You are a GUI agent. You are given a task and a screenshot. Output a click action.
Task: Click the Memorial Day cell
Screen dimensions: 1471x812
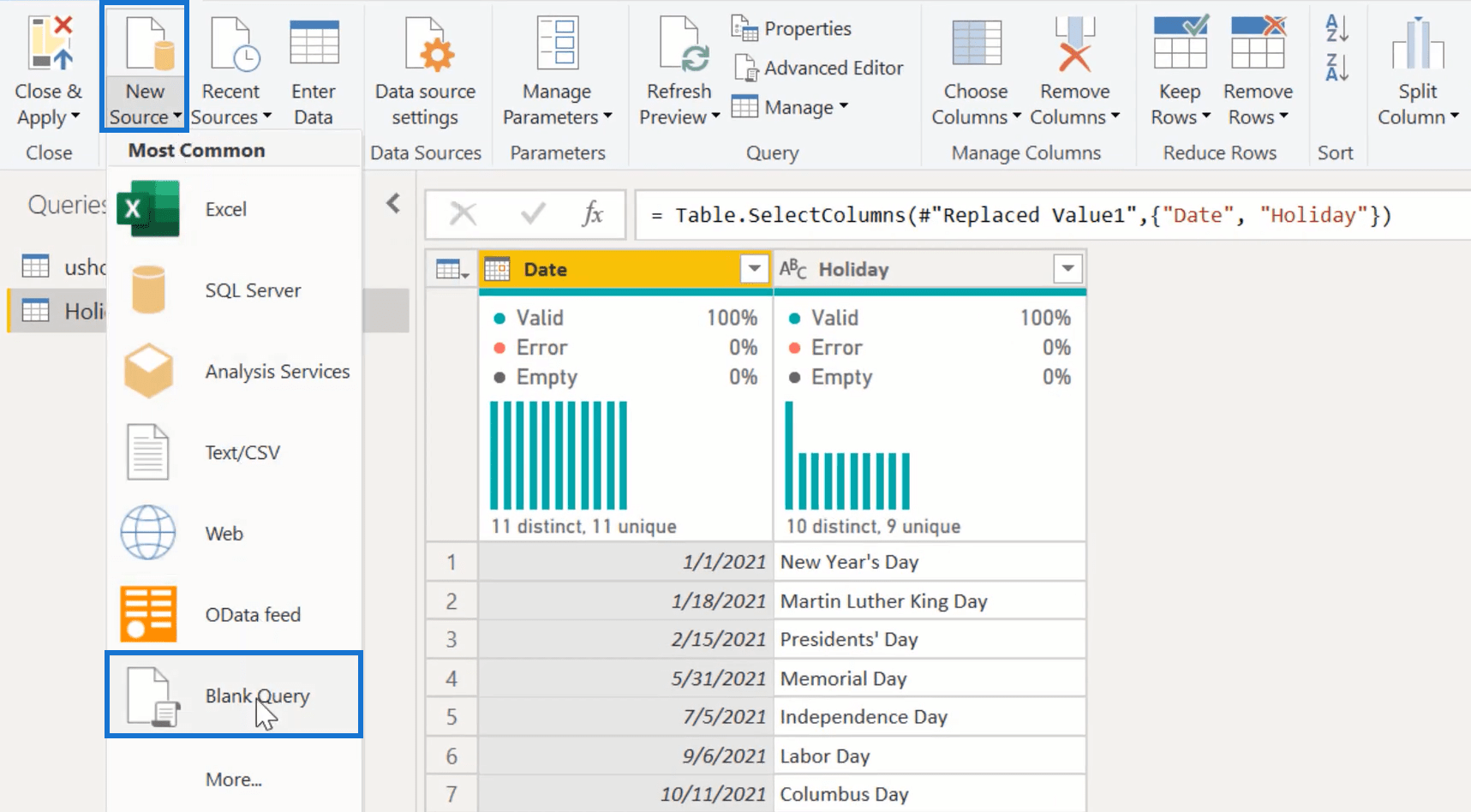tap(930, 678)
